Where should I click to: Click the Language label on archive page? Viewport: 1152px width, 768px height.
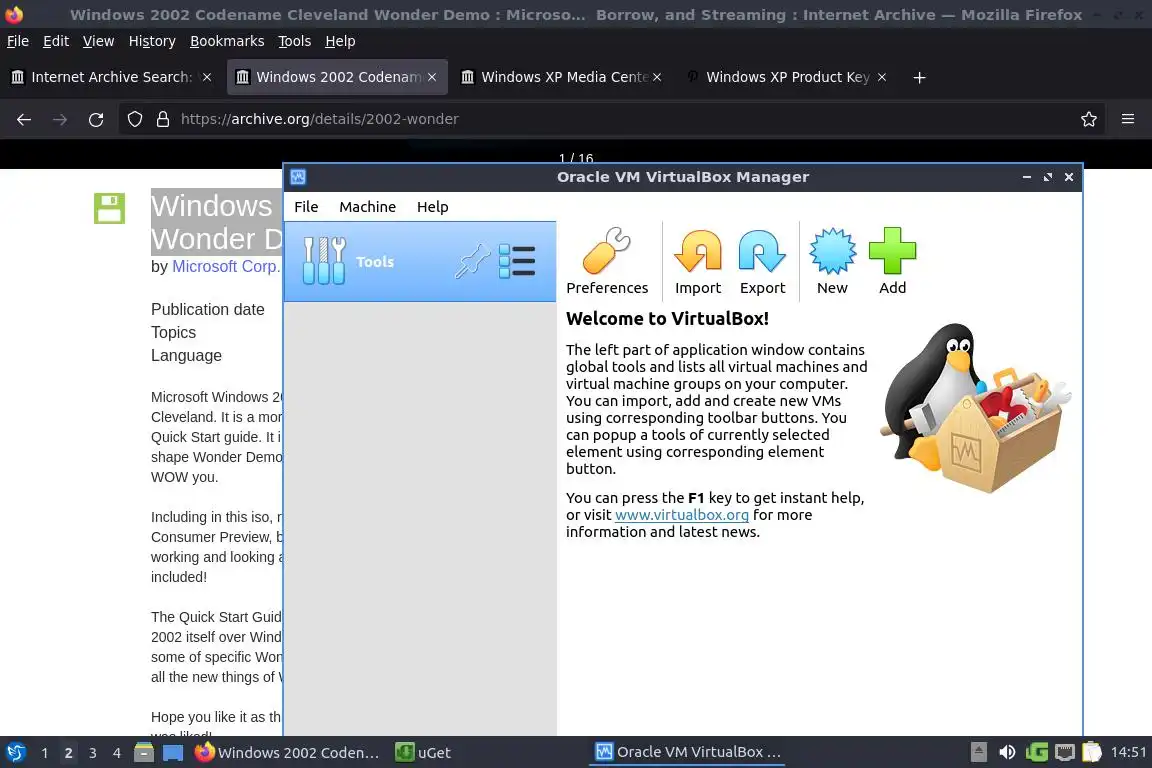click(187, 356)
